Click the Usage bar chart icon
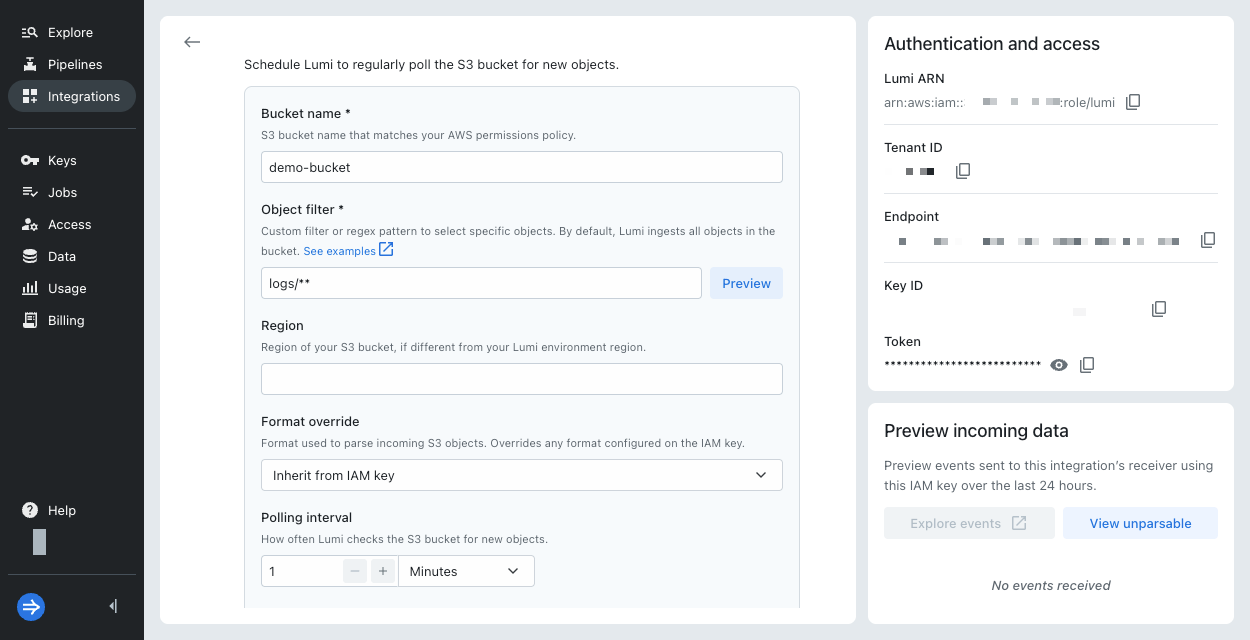This screenshot has width=1250, height=640. click(30, 288)
